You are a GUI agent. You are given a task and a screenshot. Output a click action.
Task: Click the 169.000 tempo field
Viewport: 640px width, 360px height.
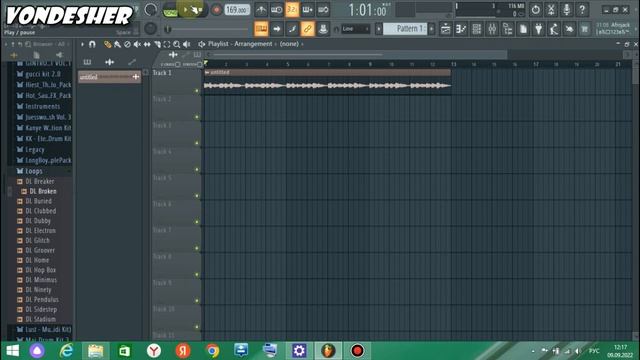[x=237, y=9]
